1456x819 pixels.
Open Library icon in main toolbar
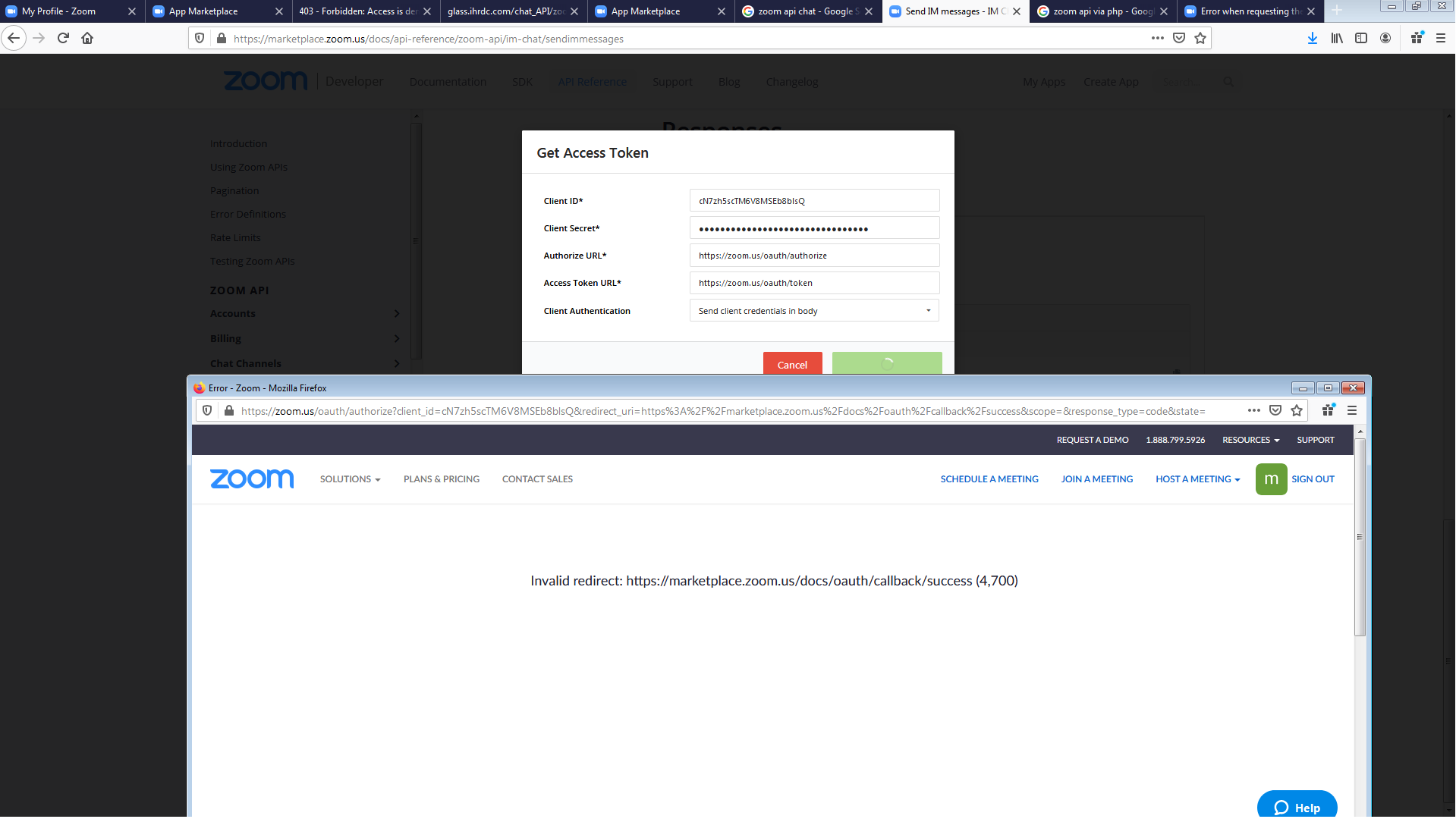pyautogui.click(x=1337, y=38)
